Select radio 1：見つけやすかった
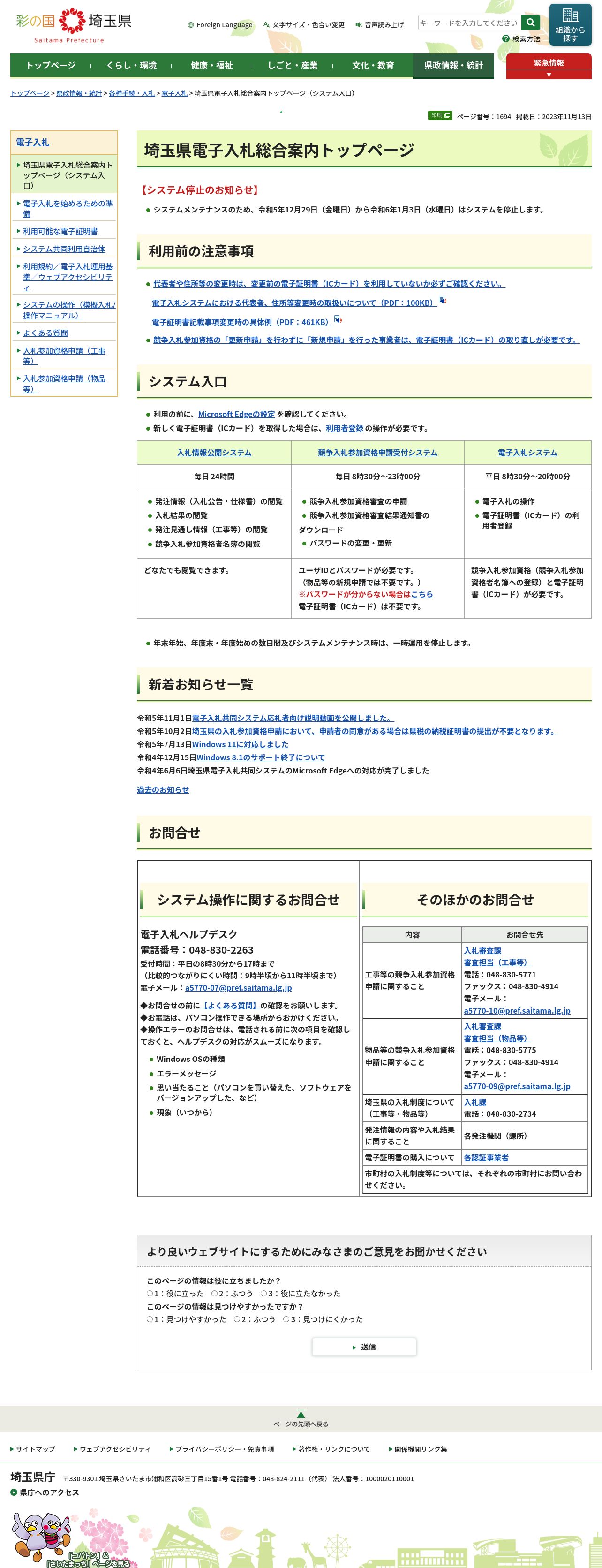Viewport: 602px width, 1568px height. click(x=150, y=1320)
